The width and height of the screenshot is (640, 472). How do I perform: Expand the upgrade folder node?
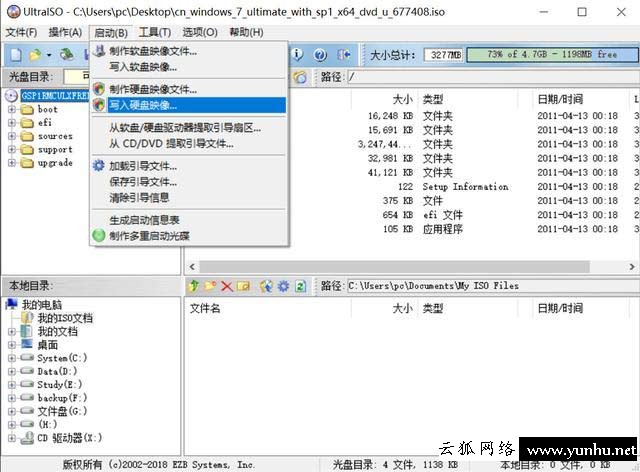pyautogui.click(x=11, y=163)
